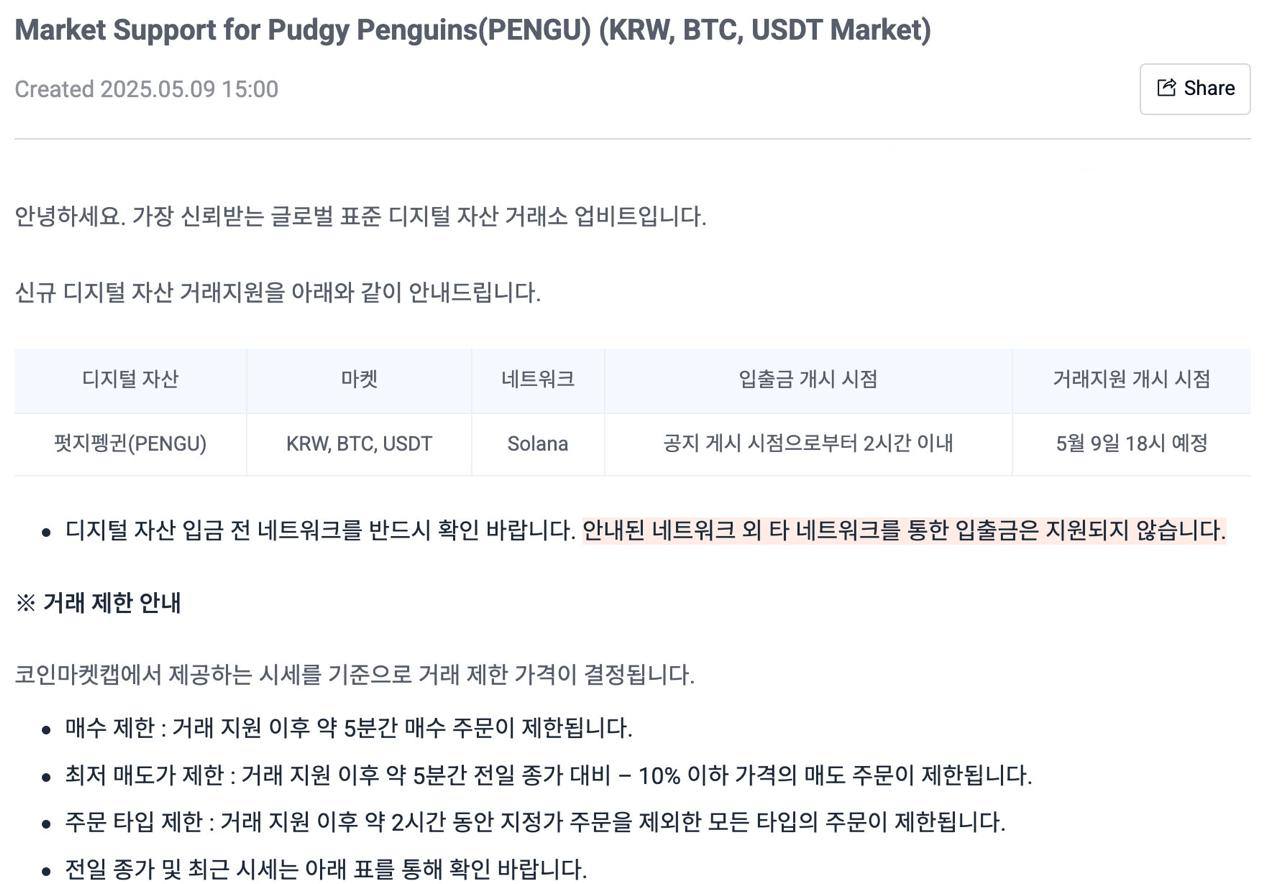Screen dimensions: 1280x884
Task: Select the announcement title about Pudgy Penguins
Action: click(x=473, y=30)
